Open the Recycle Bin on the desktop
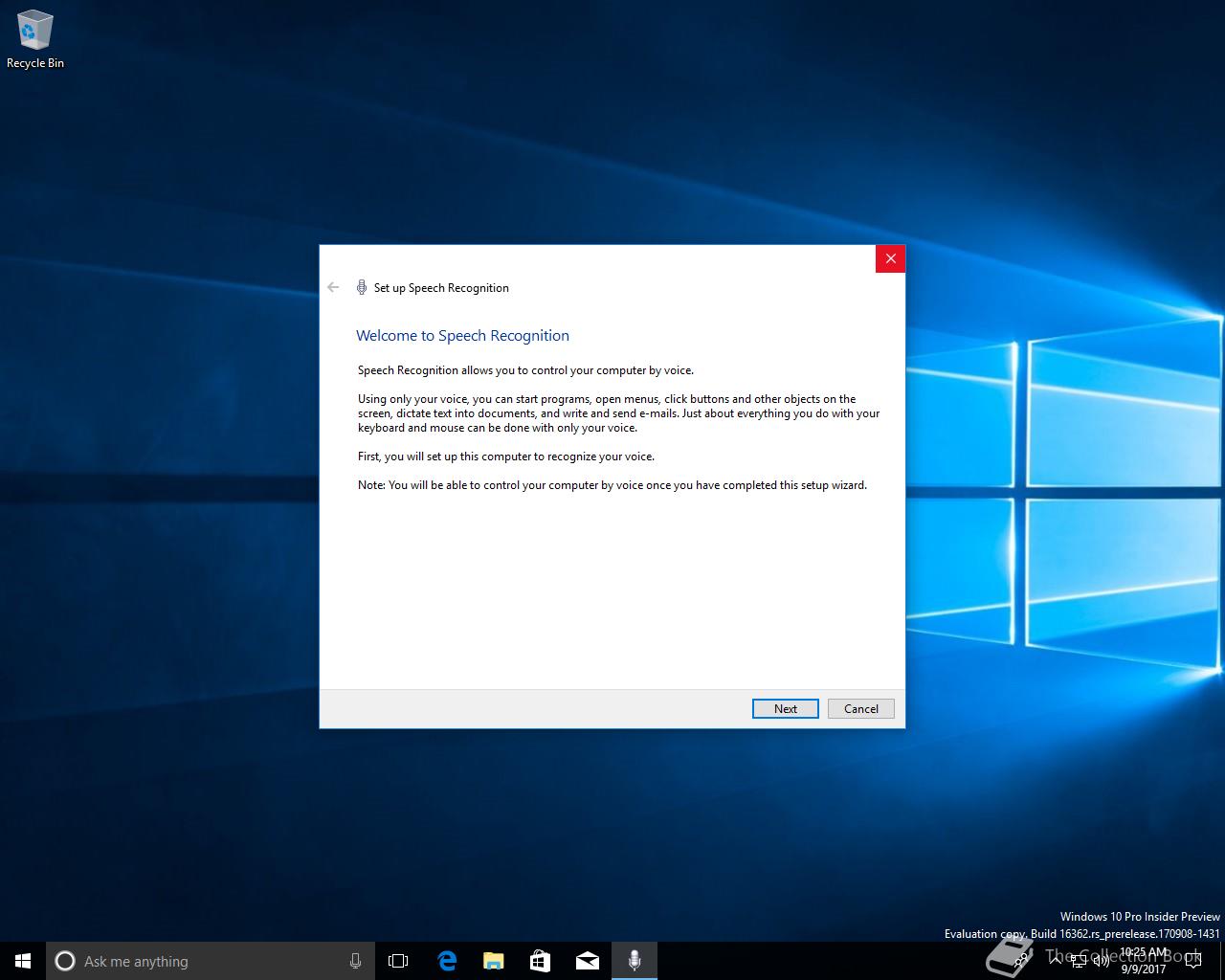 [x=35, y=40]
